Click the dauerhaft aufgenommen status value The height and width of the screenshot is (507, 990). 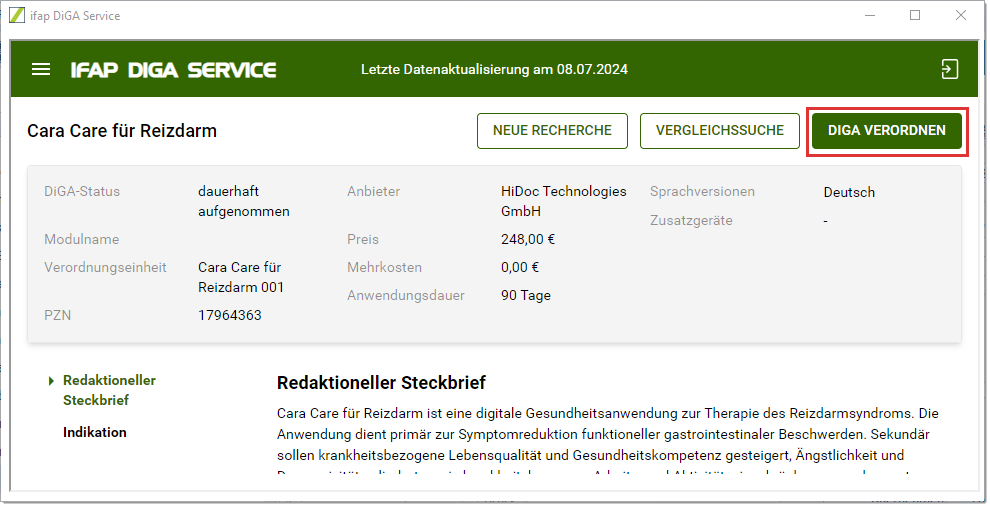[x=244, y=201]
